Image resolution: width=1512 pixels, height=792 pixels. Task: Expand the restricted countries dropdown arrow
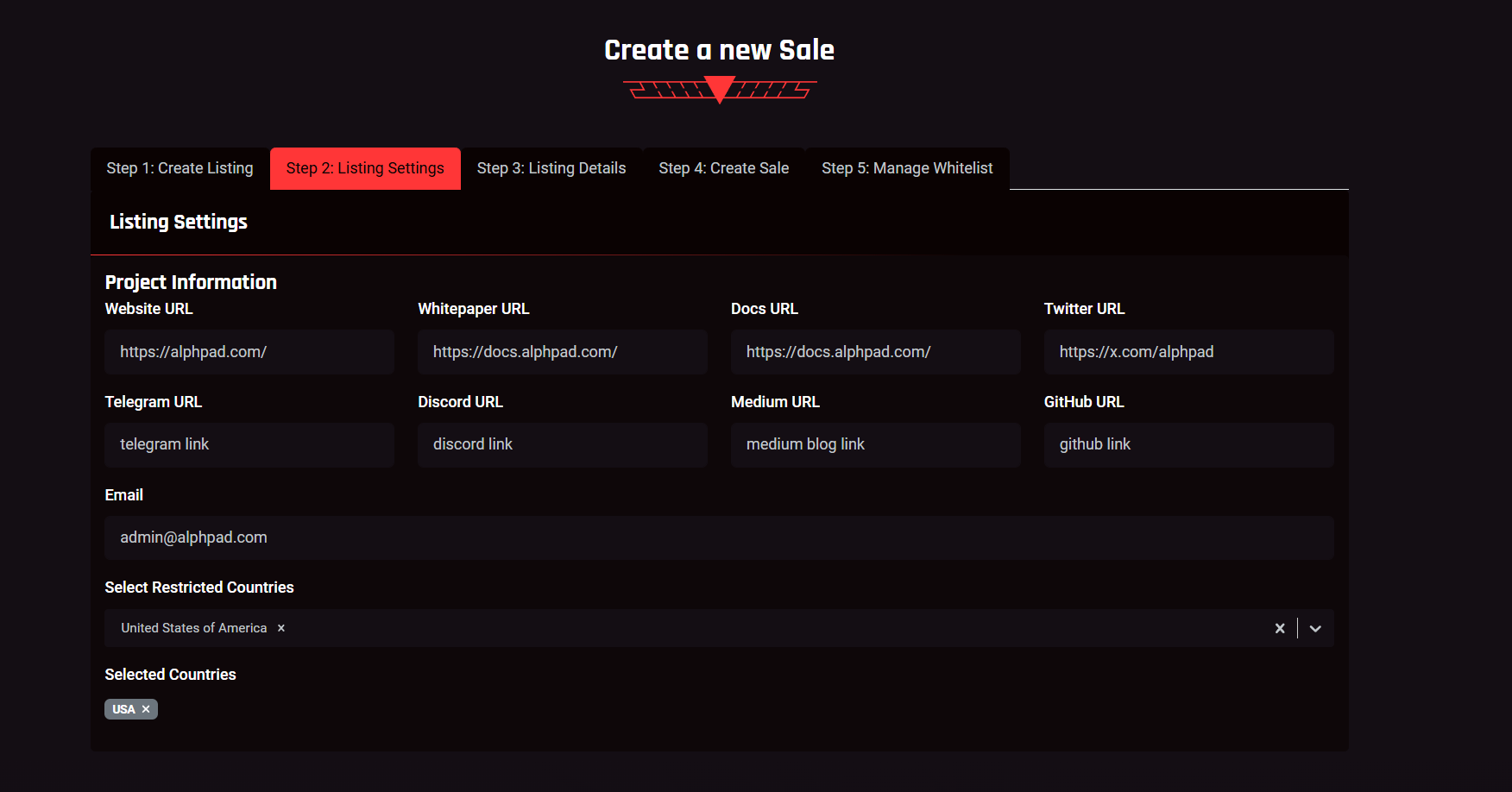click(x=1315, y=628)
